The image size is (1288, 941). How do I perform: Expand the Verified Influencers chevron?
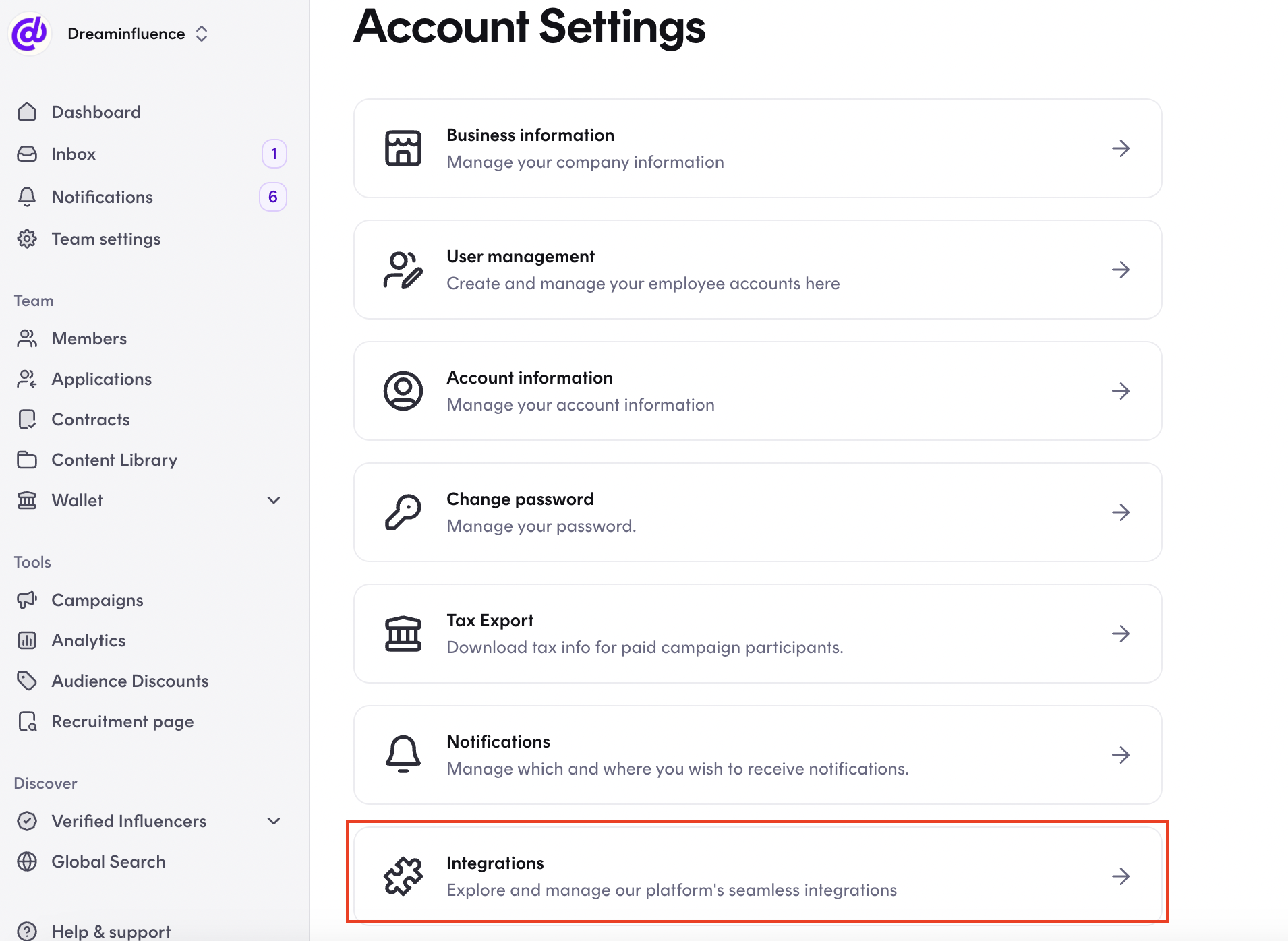tap(274, 821)
